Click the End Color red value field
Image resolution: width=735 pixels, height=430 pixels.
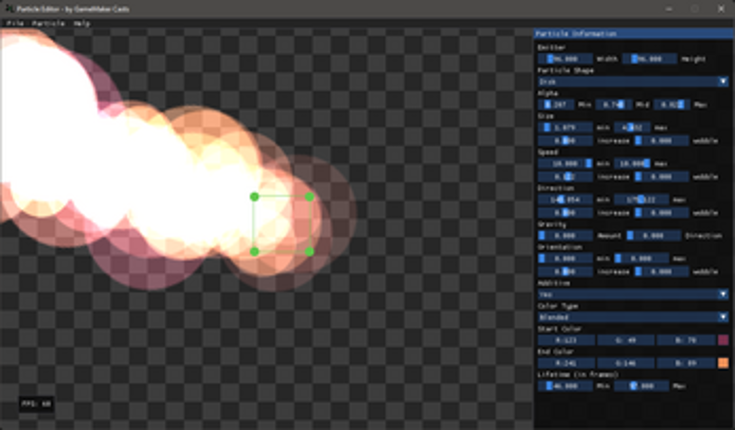pos(566,363)
